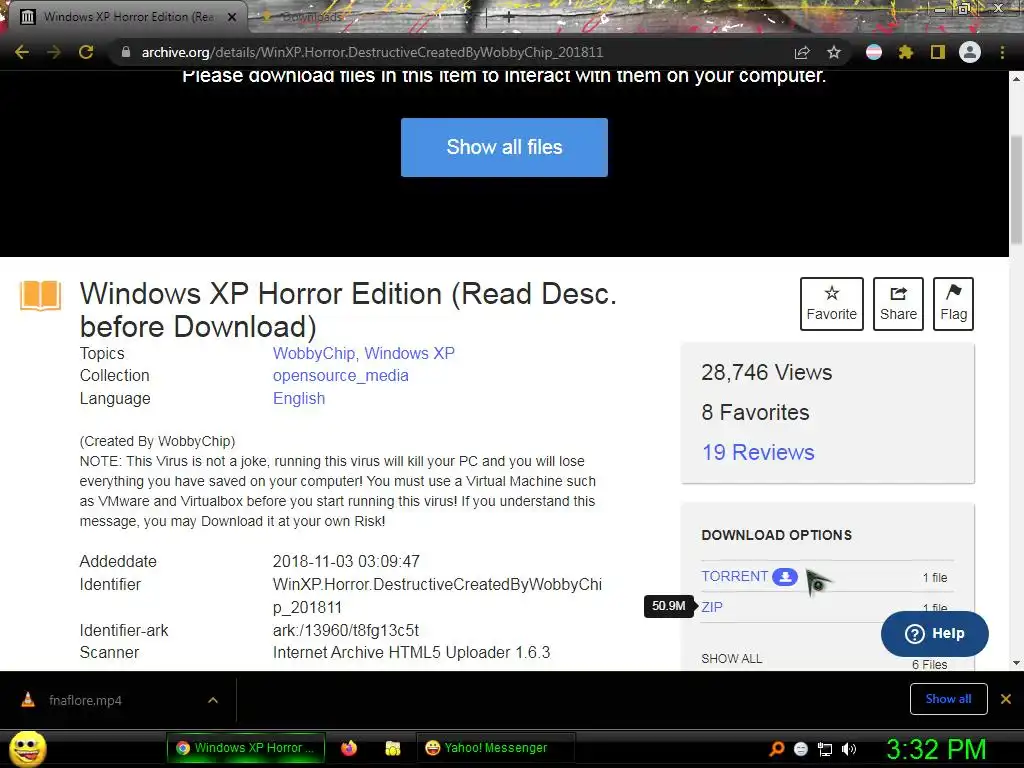
Task: Download the ZIP option
Action: tap(712, 607)
